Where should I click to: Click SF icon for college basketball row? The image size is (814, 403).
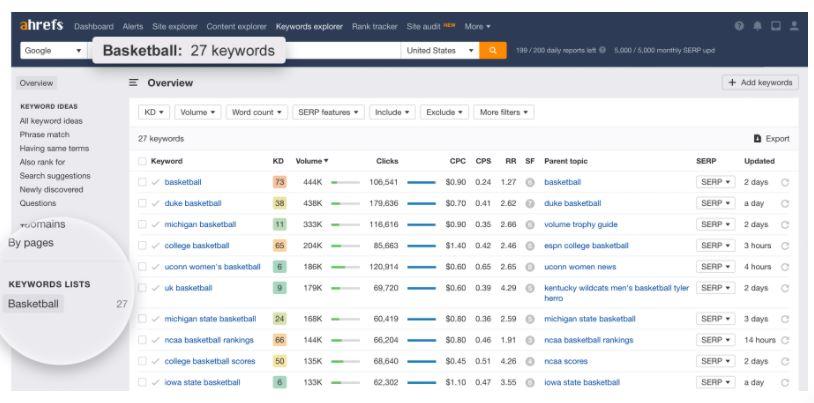(530, 246)
